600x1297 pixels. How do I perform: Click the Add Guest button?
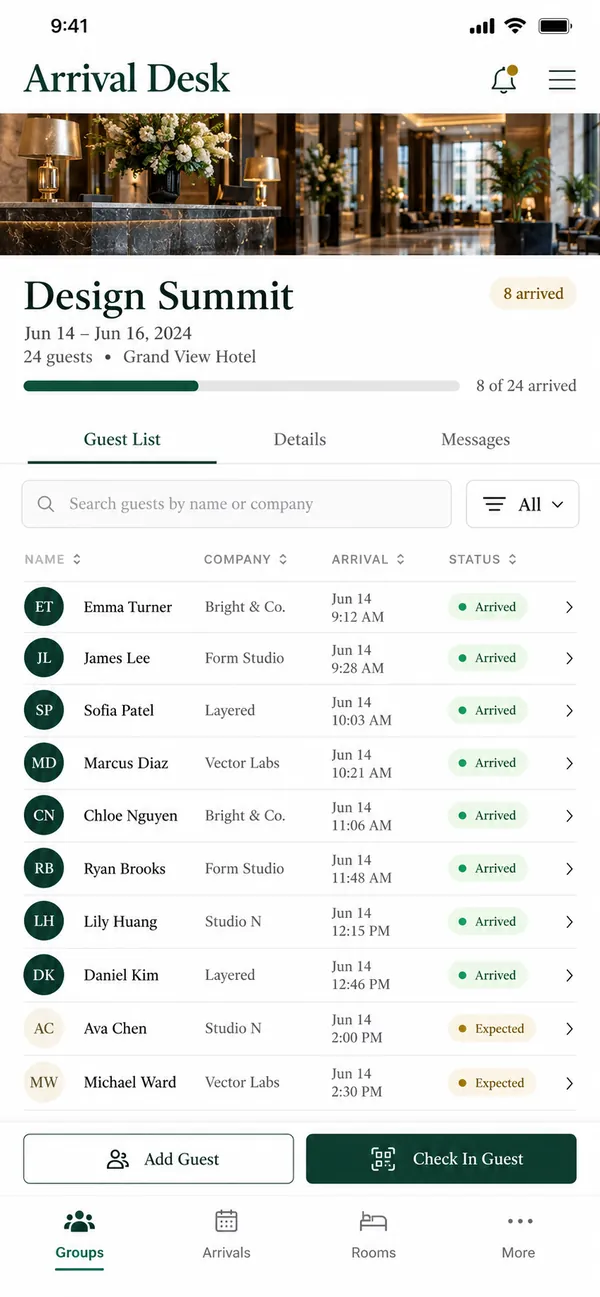(158, 1159)
